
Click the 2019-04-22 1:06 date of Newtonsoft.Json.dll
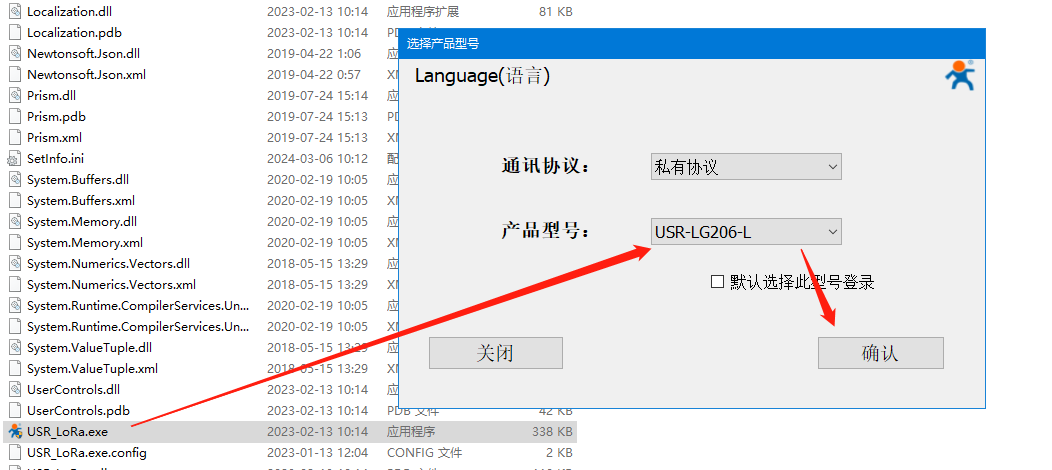(x=314, y=53)
